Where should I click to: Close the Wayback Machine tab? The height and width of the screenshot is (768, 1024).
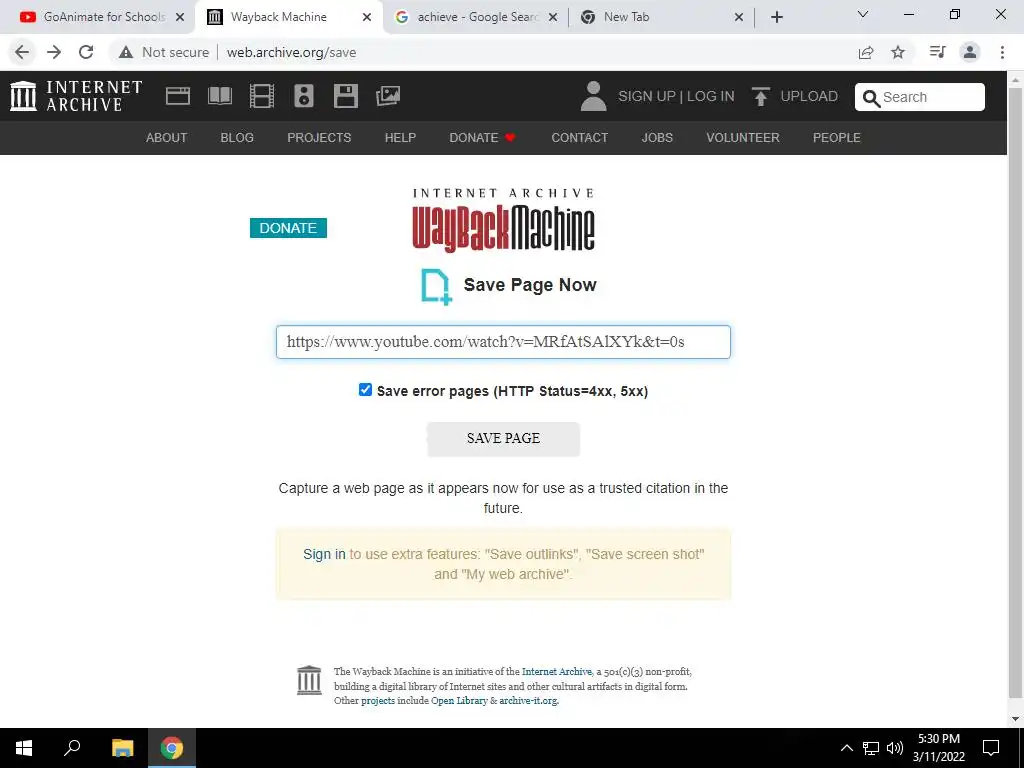(367, 17)
